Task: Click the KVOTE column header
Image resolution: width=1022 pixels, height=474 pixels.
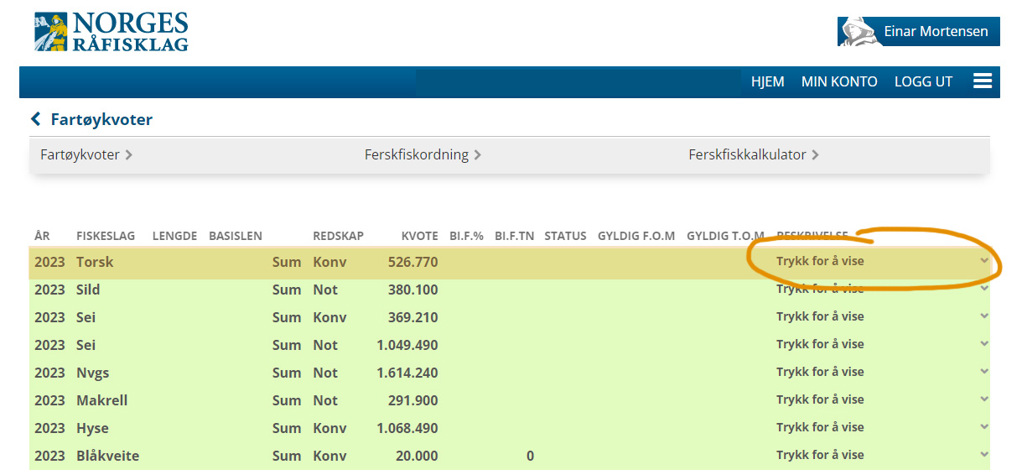Action: click(x=419, y=236)
